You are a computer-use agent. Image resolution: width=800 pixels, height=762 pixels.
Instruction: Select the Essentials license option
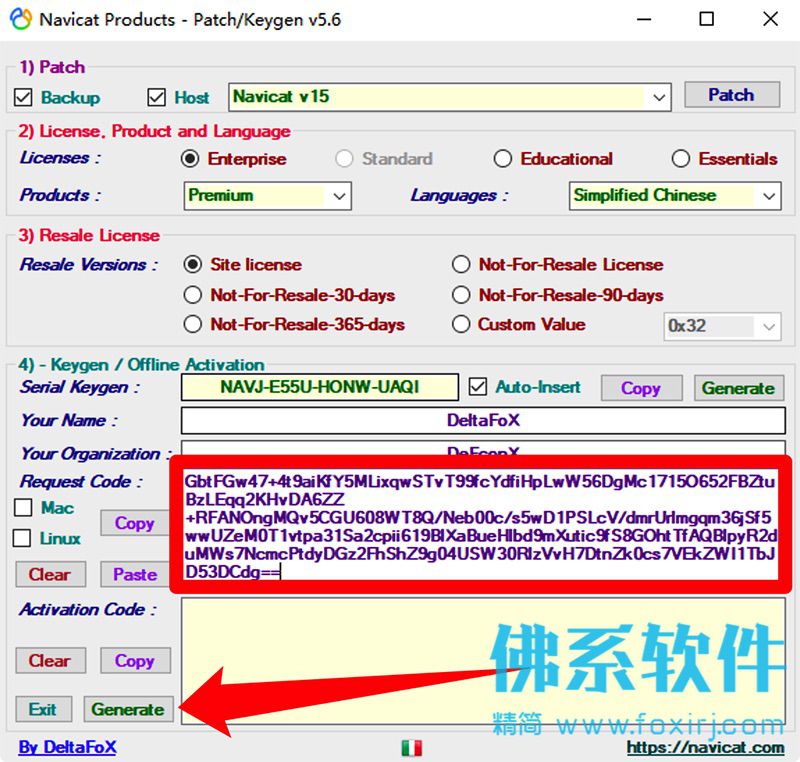click(x=680, y=159)
